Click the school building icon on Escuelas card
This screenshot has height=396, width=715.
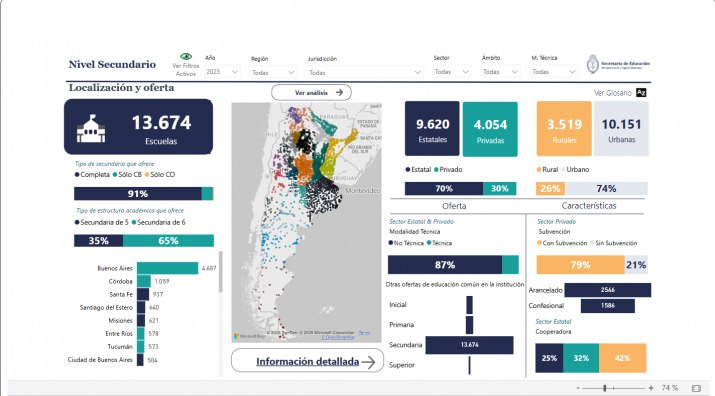tap(91, 129)
